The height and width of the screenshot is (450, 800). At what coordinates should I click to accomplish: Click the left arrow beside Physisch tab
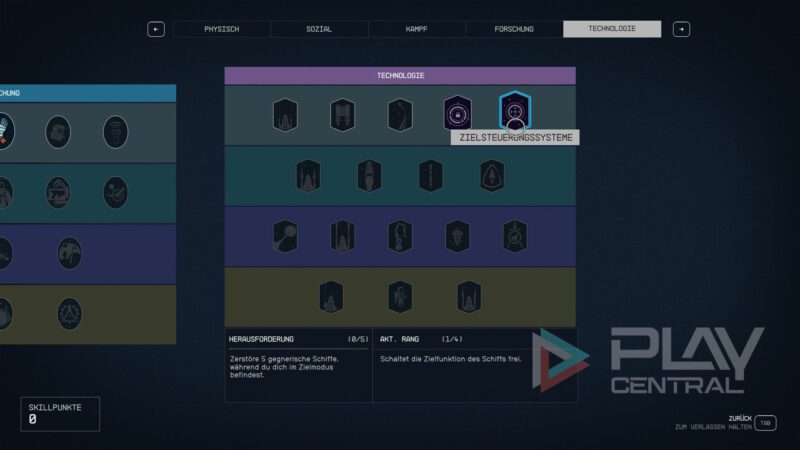pos(156,29)
